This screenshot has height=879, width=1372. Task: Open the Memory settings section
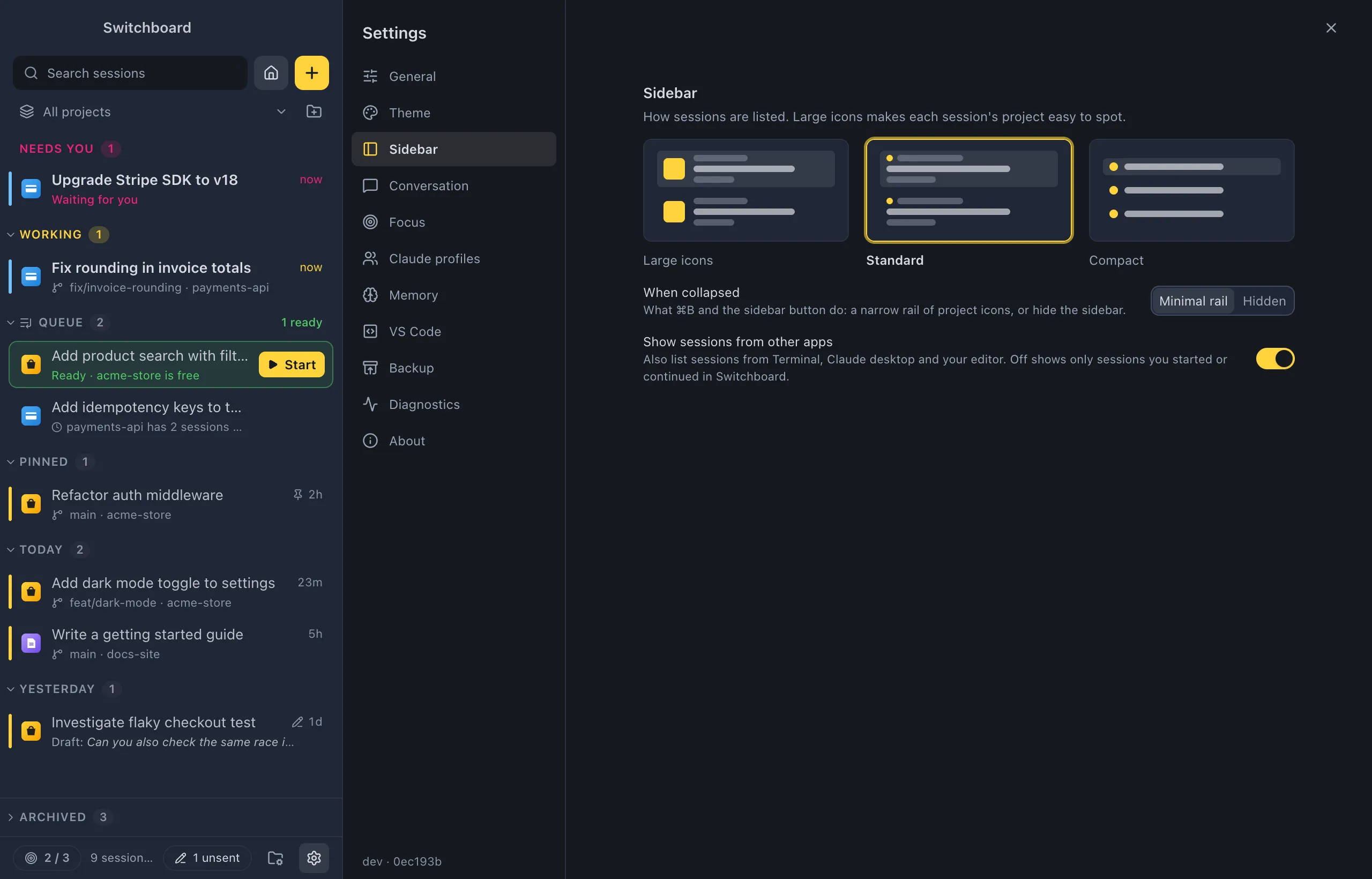click(x=454, y=295)
